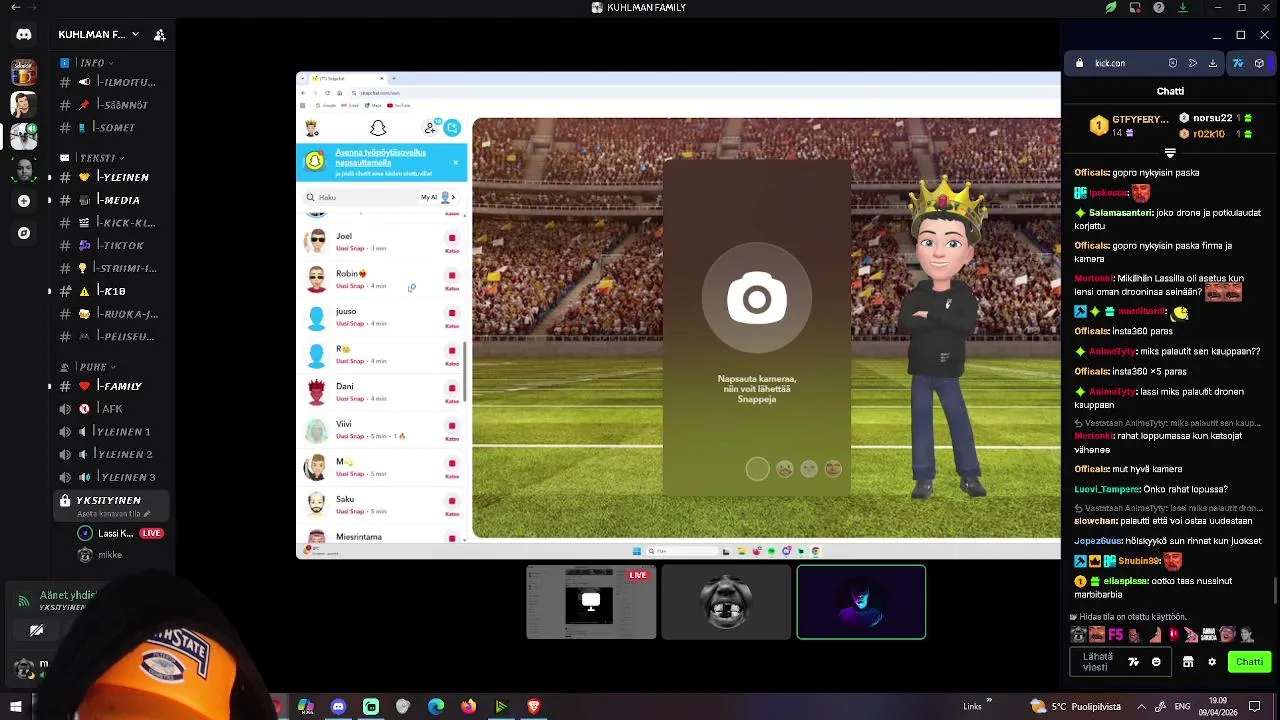The width and height of the screenshot is (1280, 720).
Task: Join the YLEINEN 3 voice channel
Action: (x=112, y=478)
